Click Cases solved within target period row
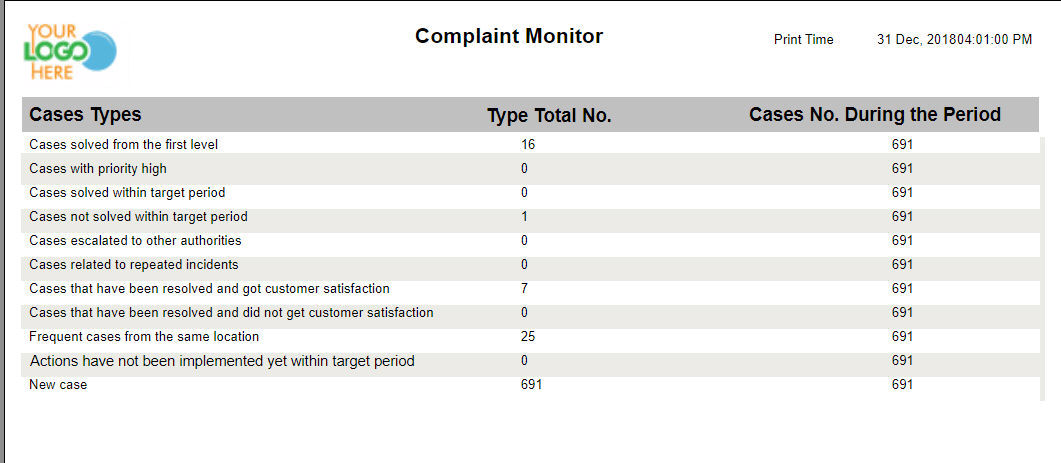The image size is (1061, 463). point(530,193)
